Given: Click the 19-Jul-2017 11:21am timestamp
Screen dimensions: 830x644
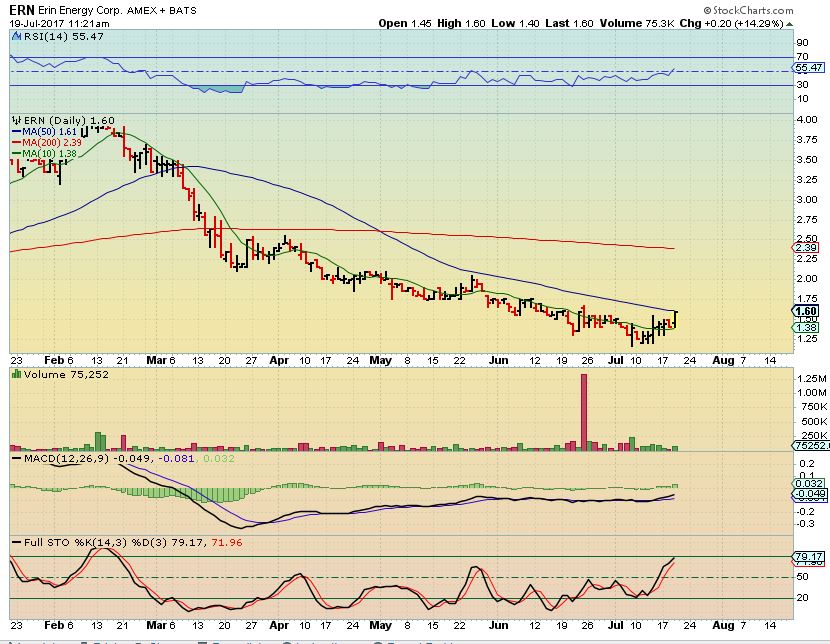Looking at the screenshot, I should tap(59, 24).
